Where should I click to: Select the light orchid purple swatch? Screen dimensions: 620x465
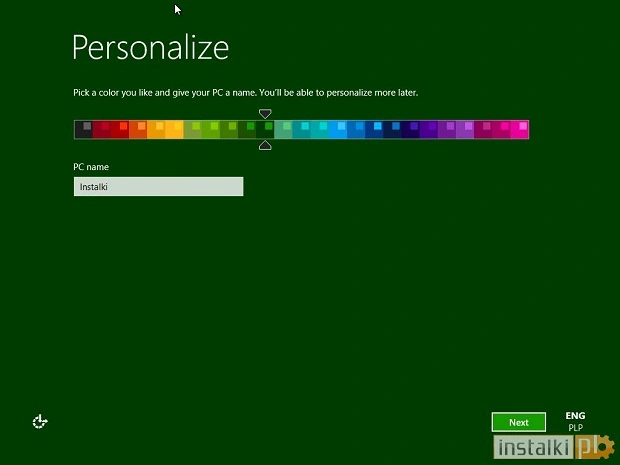click(x=465, y=130)
